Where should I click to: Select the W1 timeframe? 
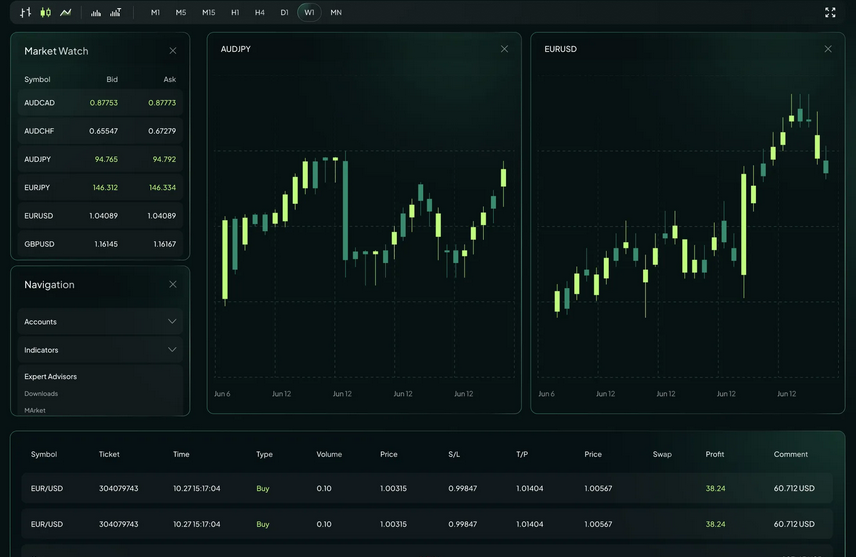click(309, 13)
